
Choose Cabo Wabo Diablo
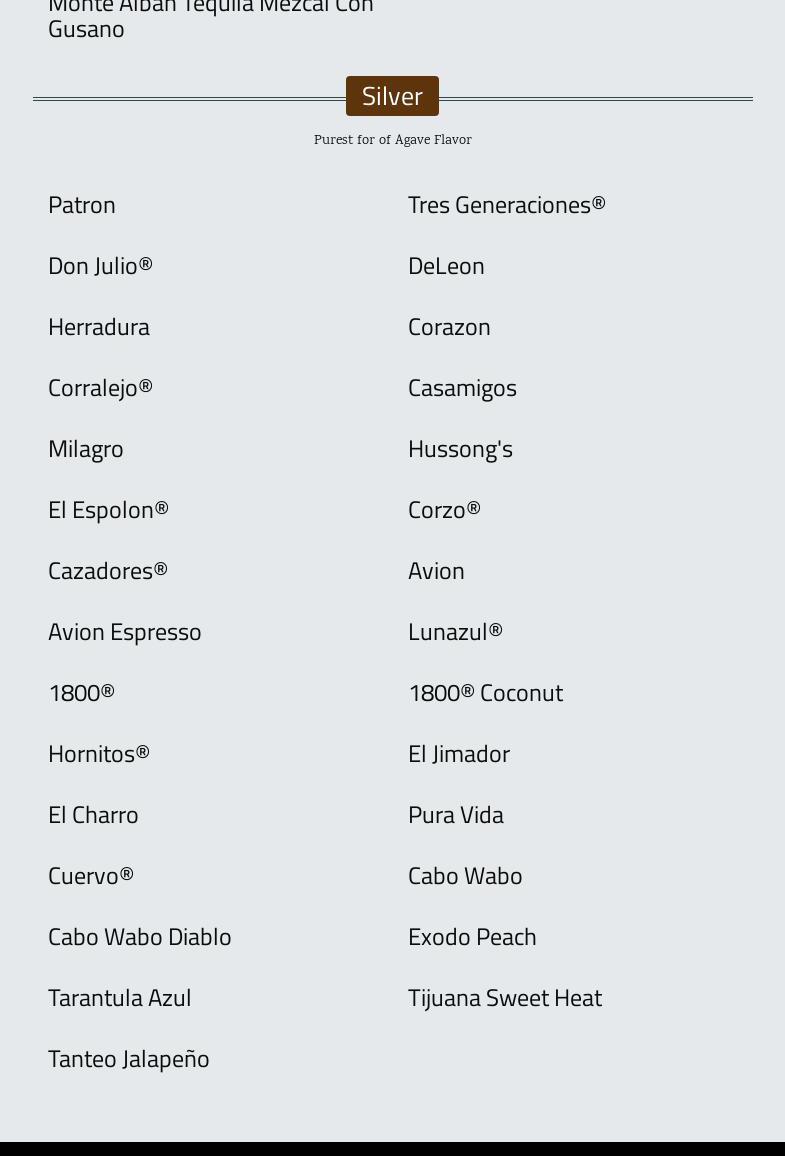(x=140, y=937)
